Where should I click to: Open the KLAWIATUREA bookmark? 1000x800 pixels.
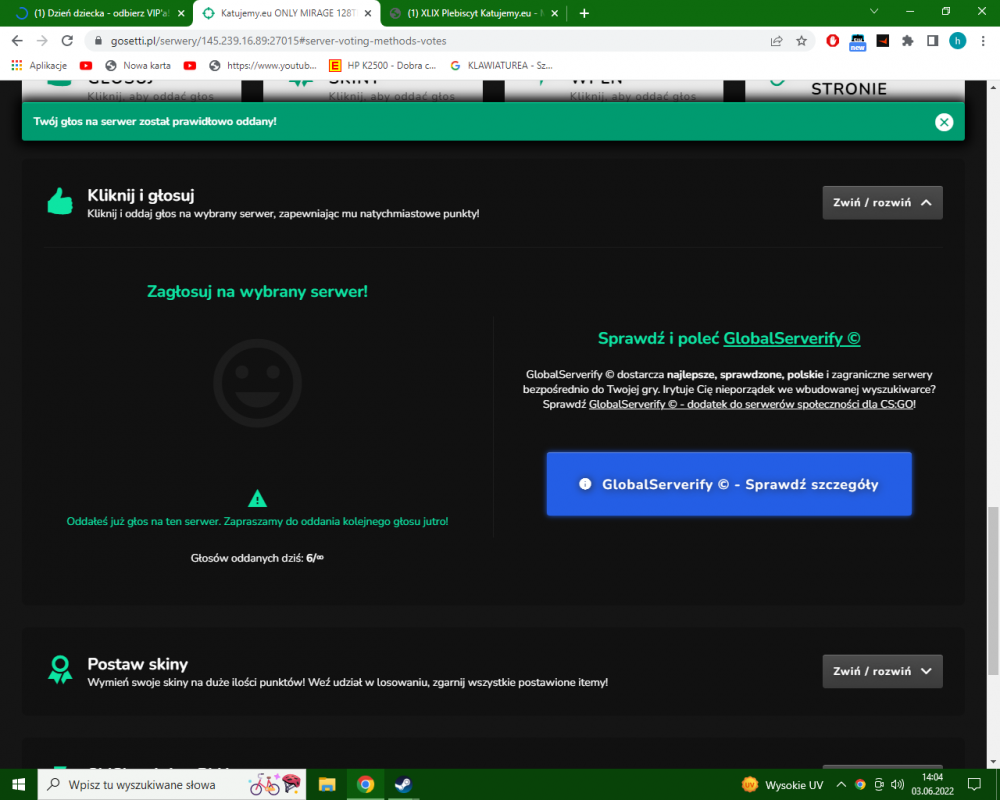(x=502, y=66)
